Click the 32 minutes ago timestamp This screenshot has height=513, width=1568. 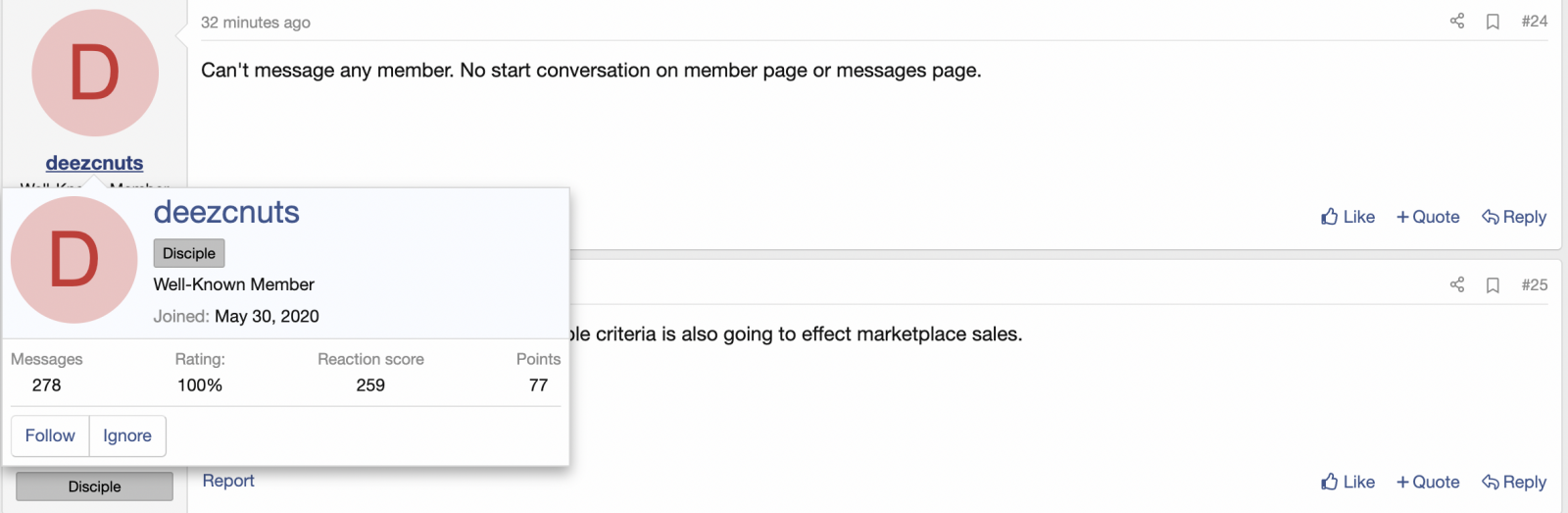256,22
